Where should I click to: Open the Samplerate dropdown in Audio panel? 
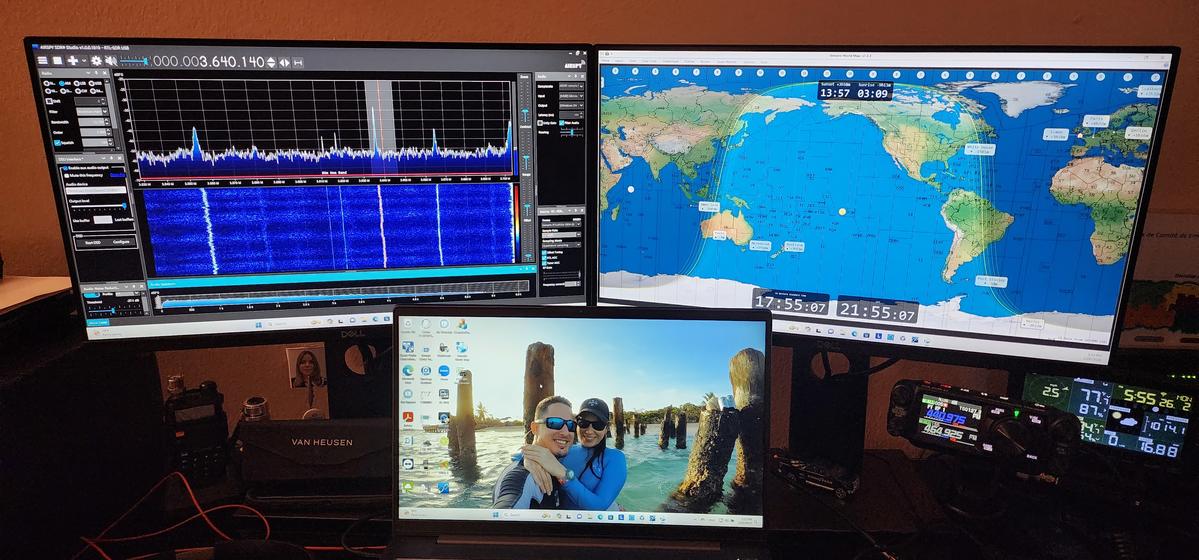571,87
